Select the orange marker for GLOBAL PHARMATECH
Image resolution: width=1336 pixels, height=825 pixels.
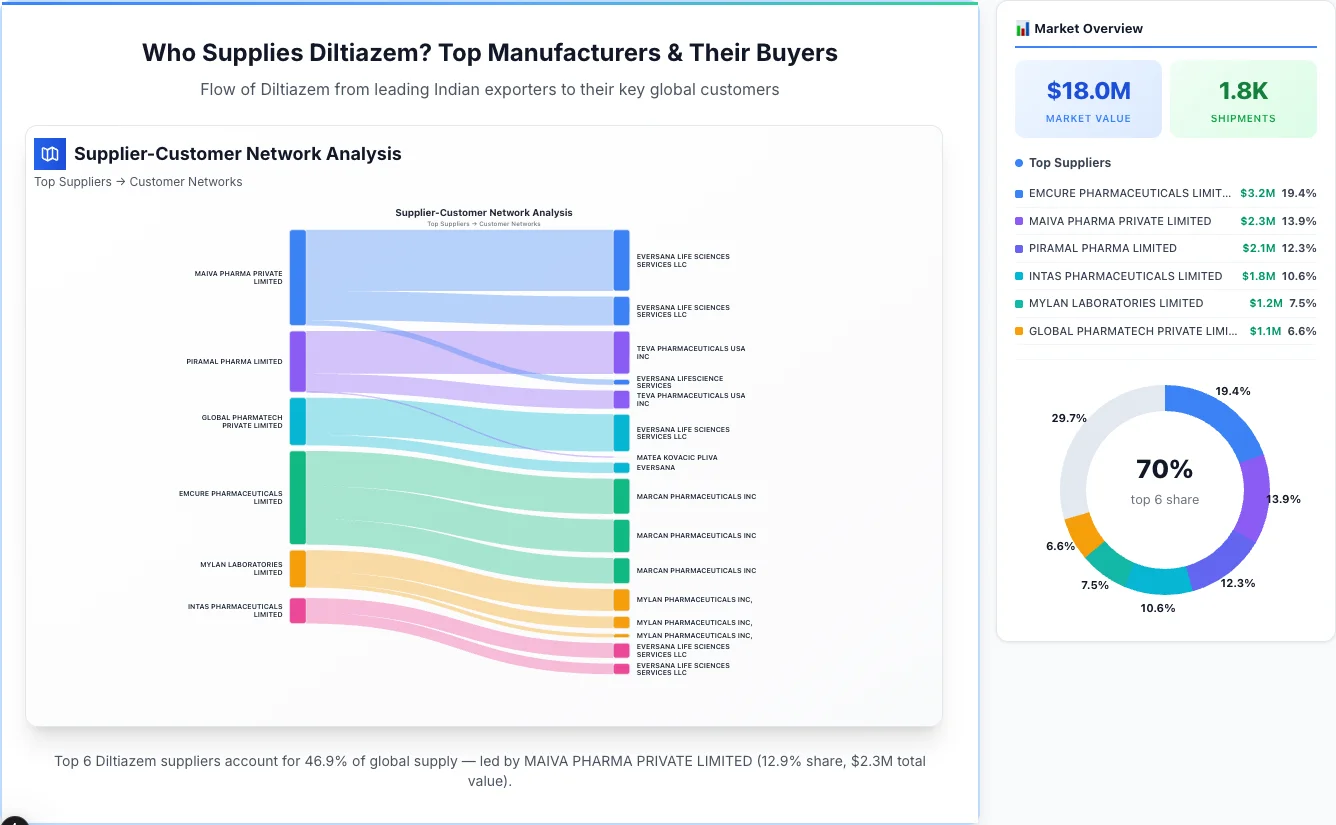pyautogui.click(x=1020, y=331)
